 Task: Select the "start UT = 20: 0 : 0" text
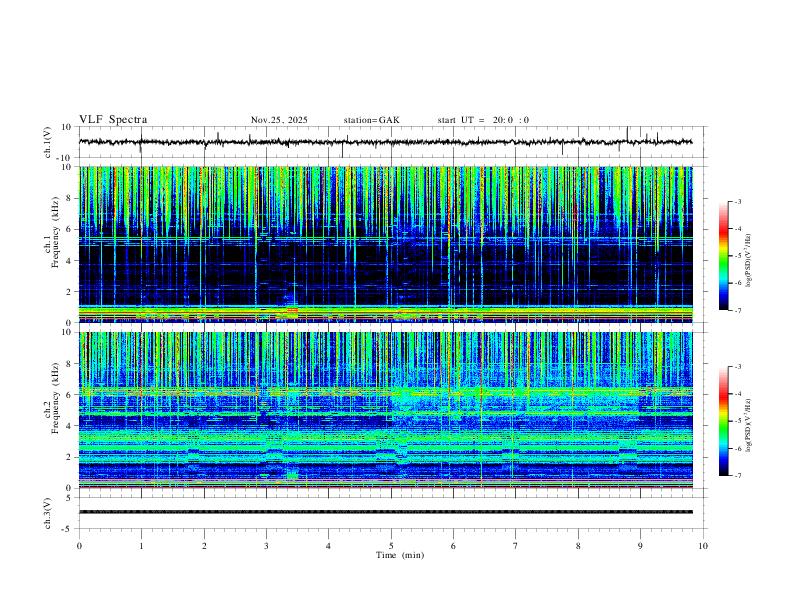click(483, 120)
